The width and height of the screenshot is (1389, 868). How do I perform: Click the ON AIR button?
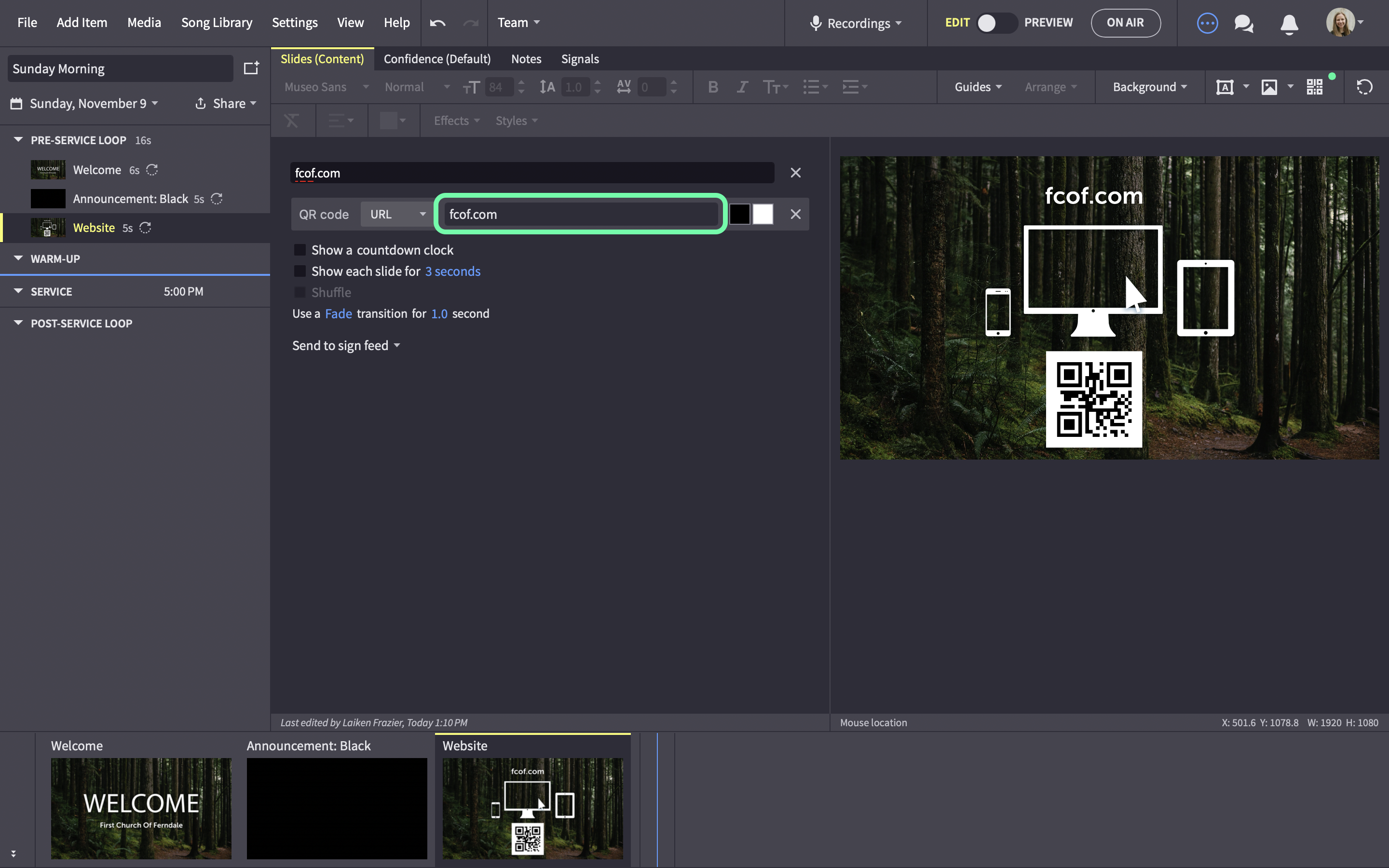pos(1125,23)
